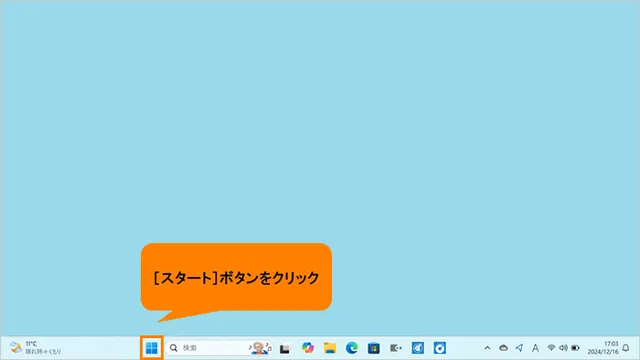Open the clock showing 17:03
Viewport: 640px width, 360px height.
[603, 348]
